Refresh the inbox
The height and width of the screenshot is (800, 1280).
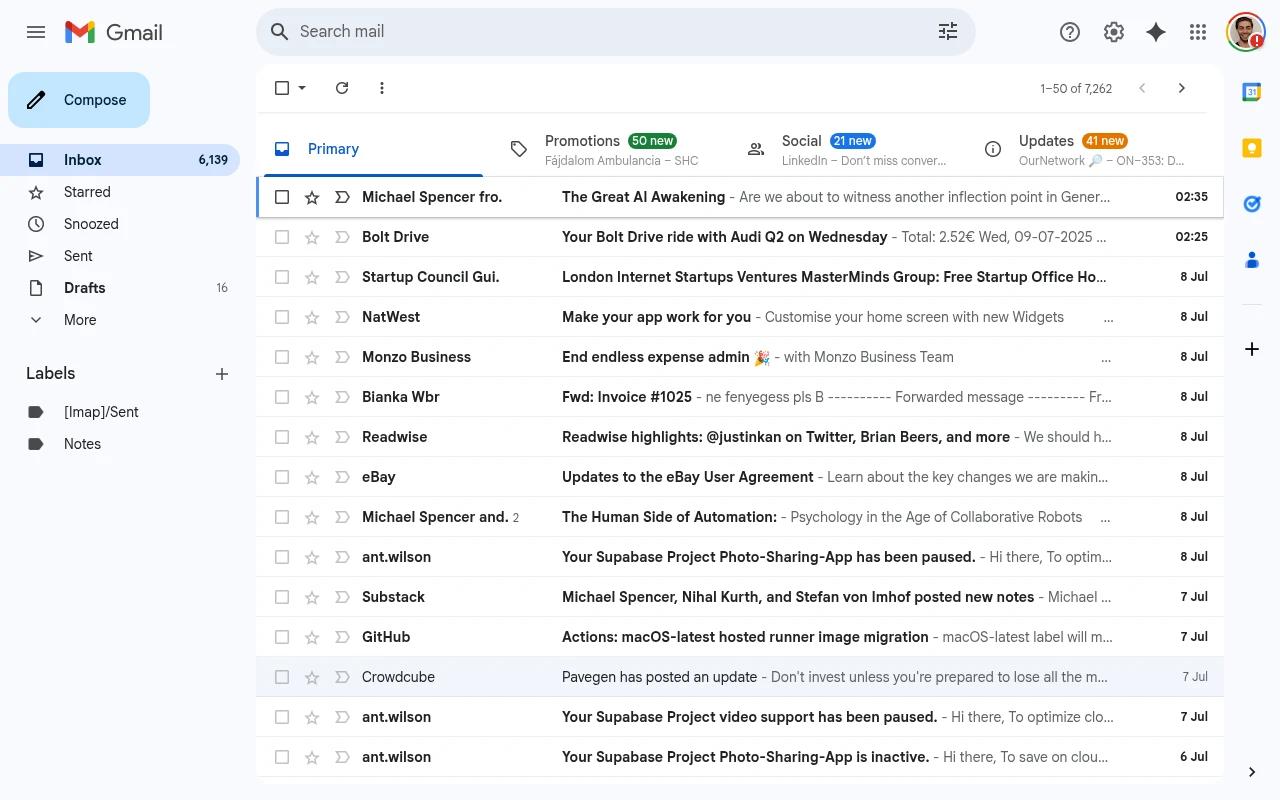[x=342, y=88]
